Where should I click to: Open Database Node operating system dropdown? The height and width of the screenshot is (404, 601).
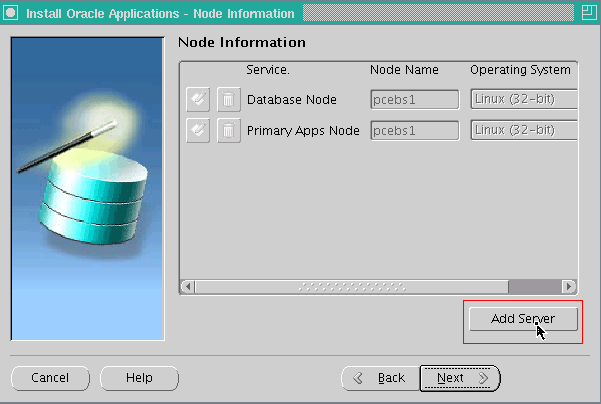point(524,99)
